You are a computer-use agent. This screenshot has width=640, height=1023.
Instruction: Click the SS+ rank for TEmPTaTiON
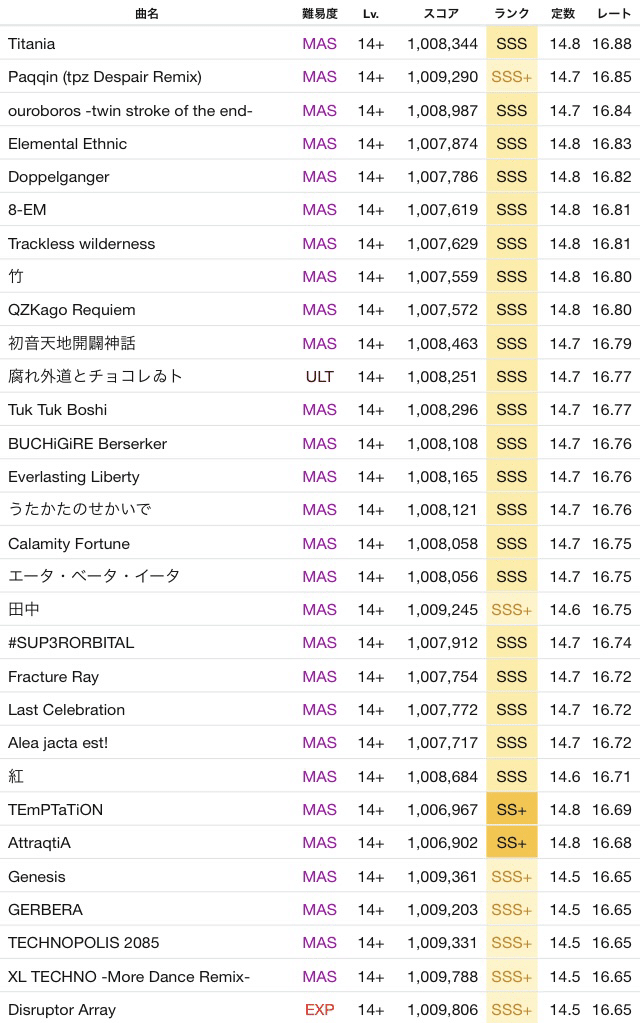[x=511, y=810]
